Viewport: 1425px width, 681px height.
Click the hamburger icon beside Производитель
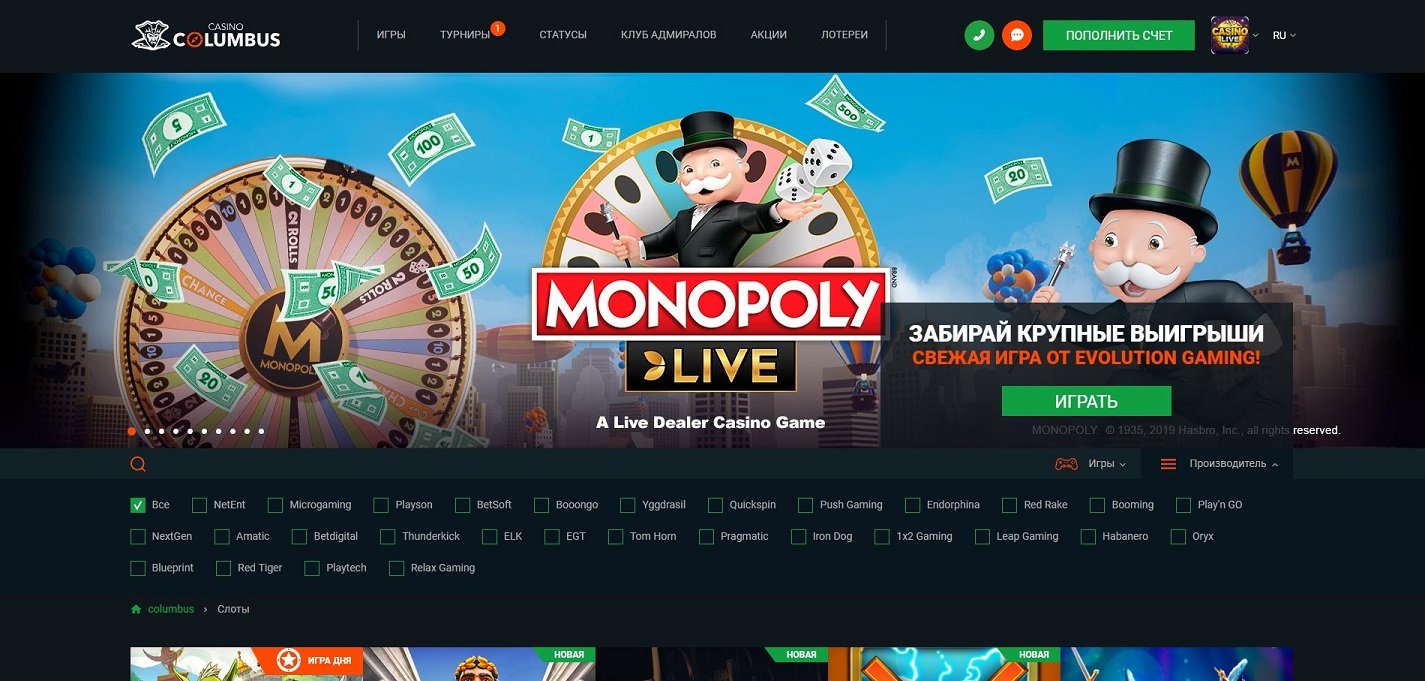pos(1168,464)
